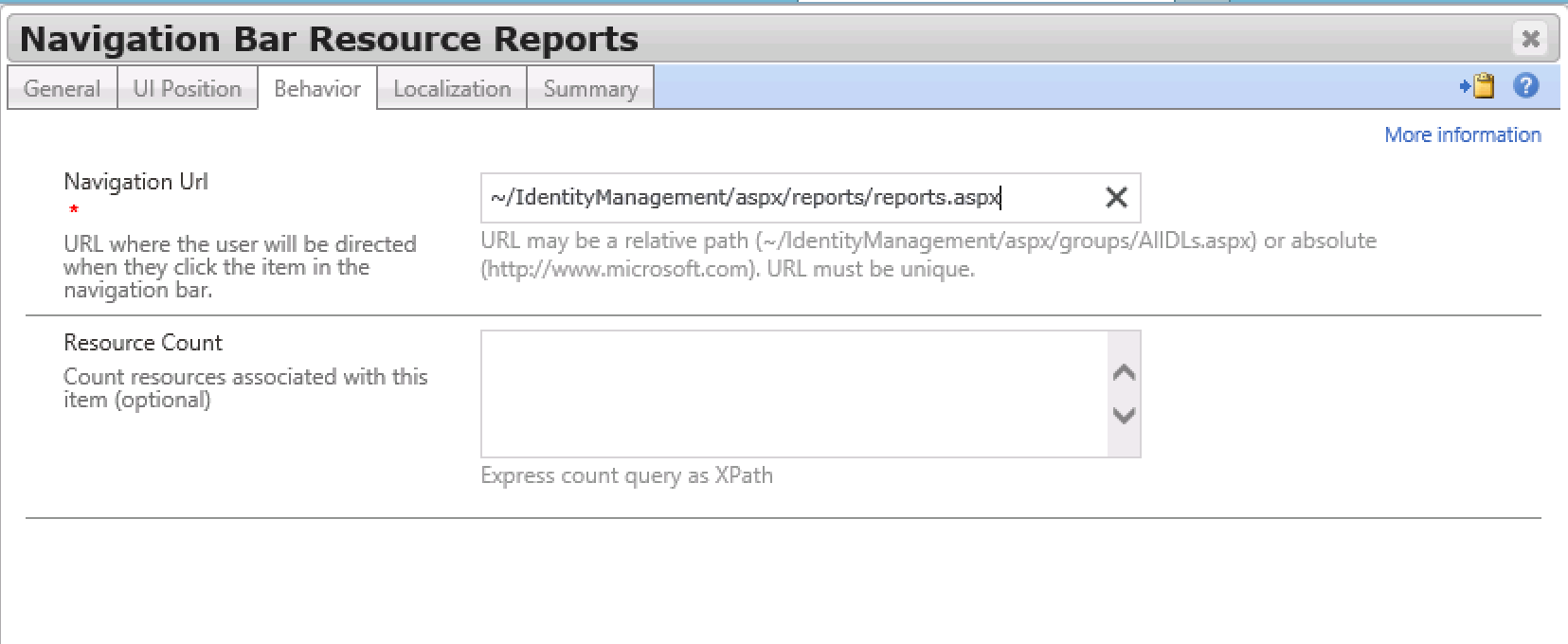Click the Navigation Url field label
The image size is (1568, 644).
coord(135,181)
